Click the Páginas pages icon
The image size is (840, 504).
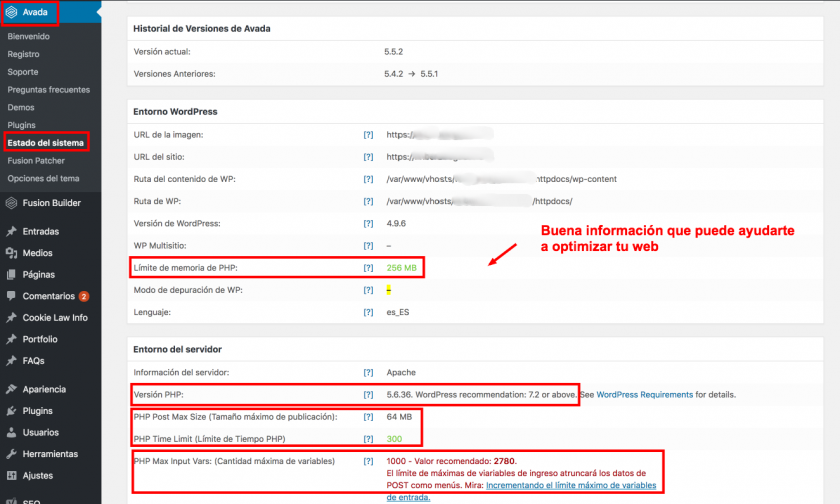point(11,274)
